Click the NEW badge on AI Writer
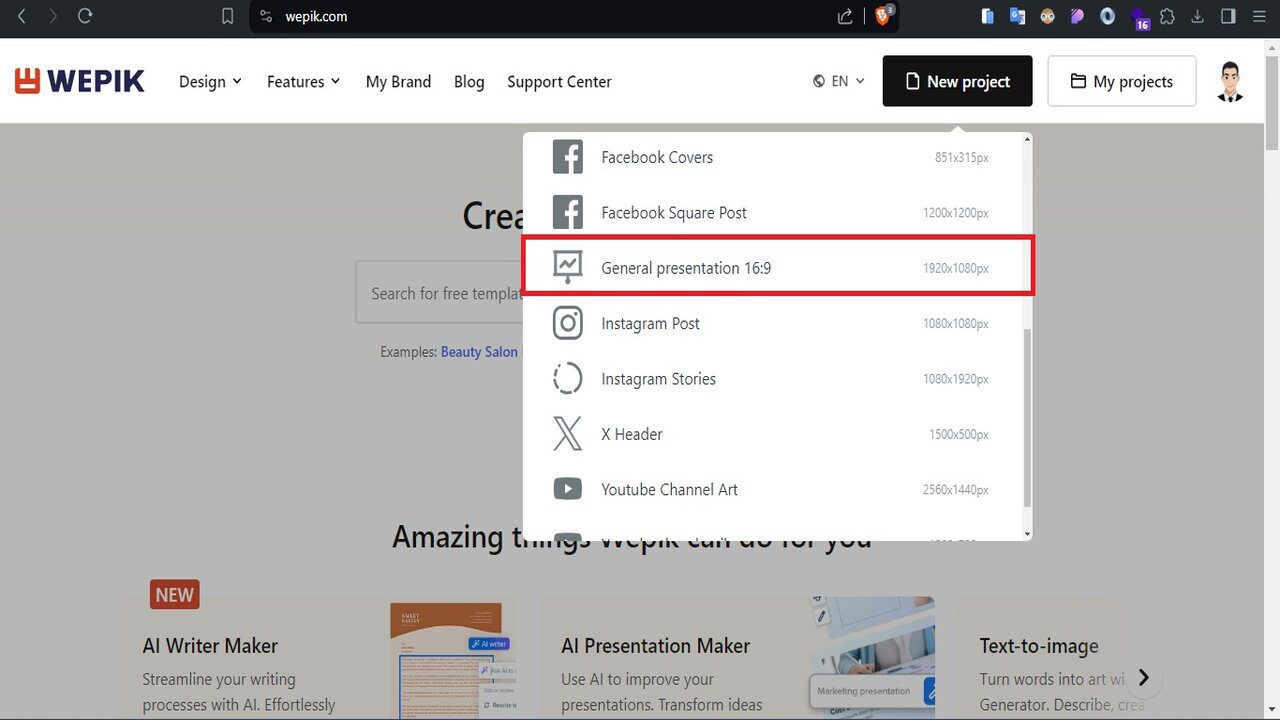This screenshot has width=1280, height=720. point(174,595)
